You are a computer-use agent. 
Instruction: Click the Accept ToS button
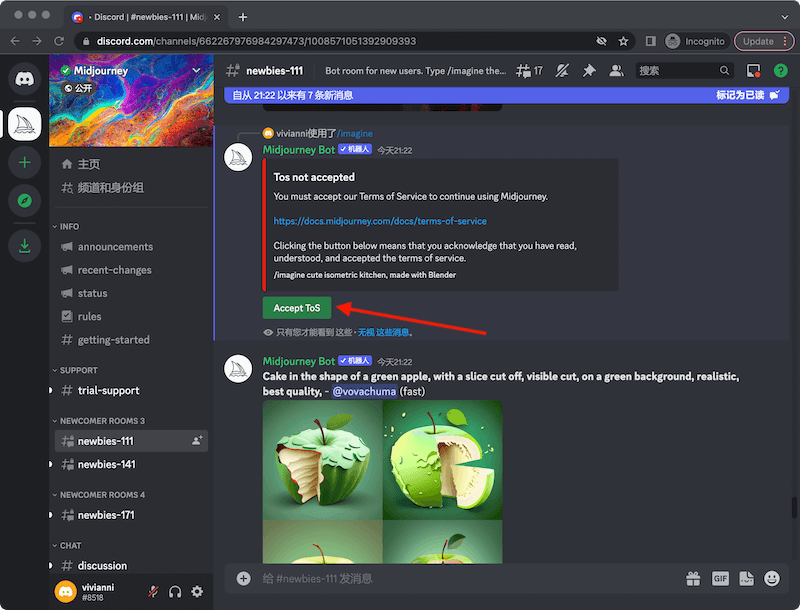(296, 308)
